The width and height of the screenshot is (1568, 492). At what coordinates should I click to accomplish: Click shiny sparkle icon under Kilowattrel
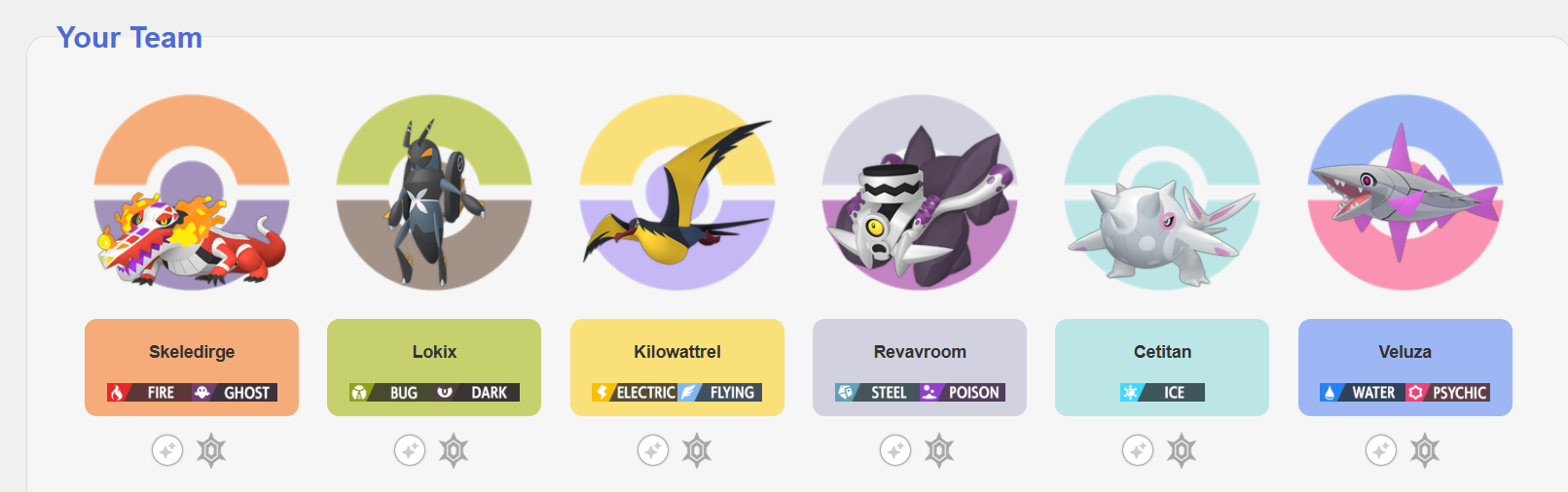coord(653,450)
